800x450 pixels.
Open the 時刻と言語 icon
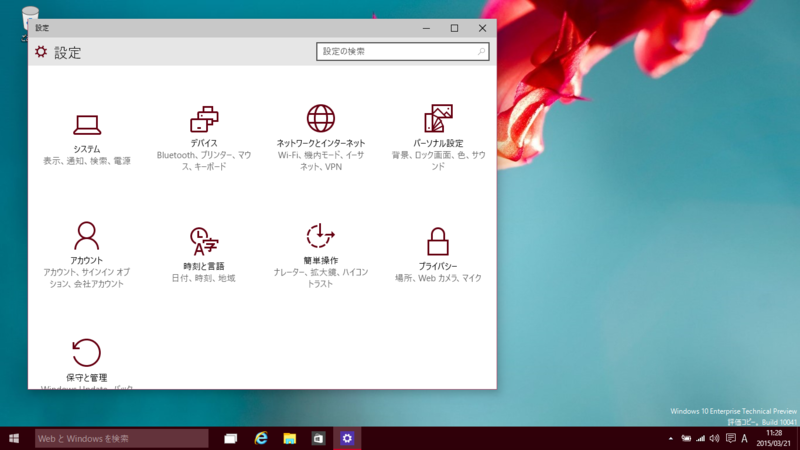coord(204,241)
